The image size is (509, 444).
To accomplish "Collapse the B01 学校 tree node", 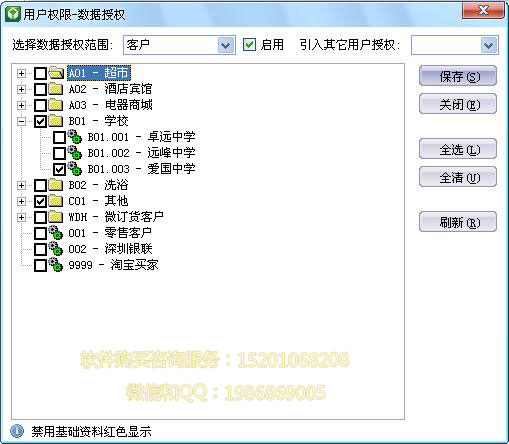I will click(x=21, y=121).
